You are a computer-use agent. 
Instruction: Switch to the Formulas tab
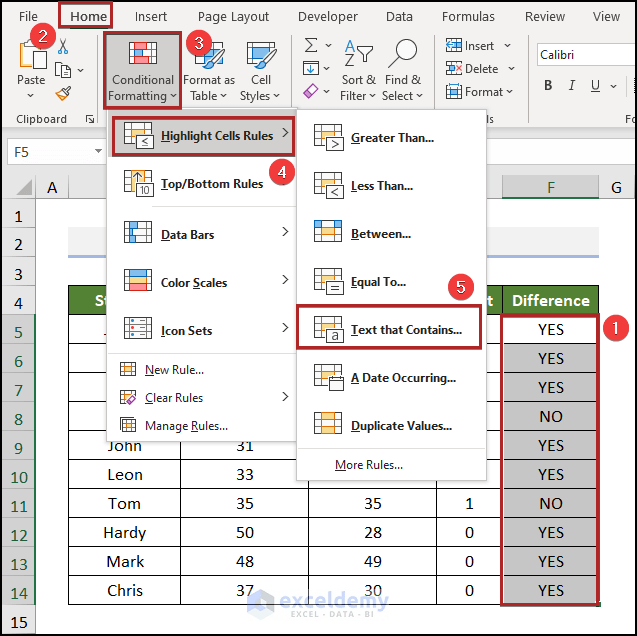coord(468,16)
